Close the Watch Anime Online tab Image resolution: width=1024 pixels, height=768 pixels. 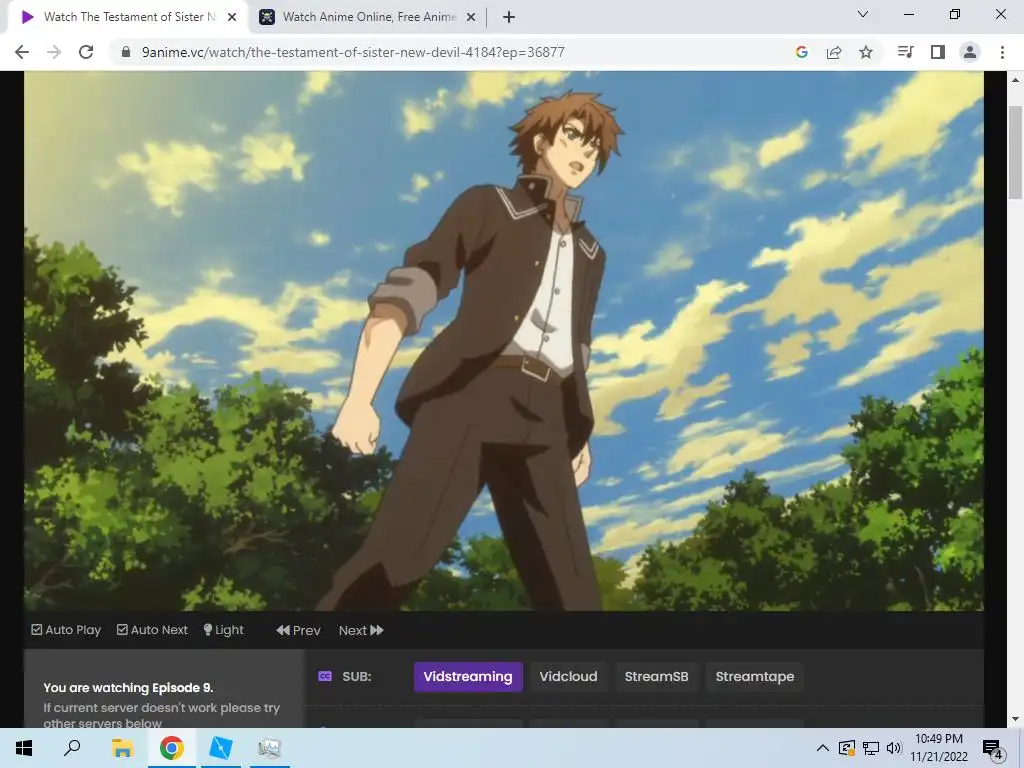[471, 17]
